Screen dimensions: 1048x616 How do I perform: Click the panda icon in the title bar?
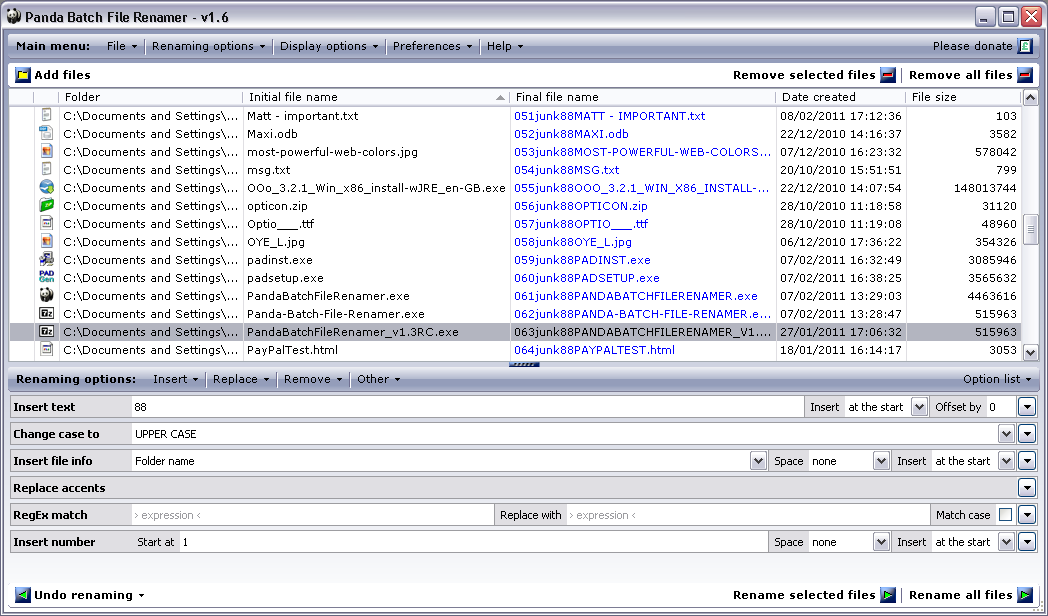click(x=14, y=17)
